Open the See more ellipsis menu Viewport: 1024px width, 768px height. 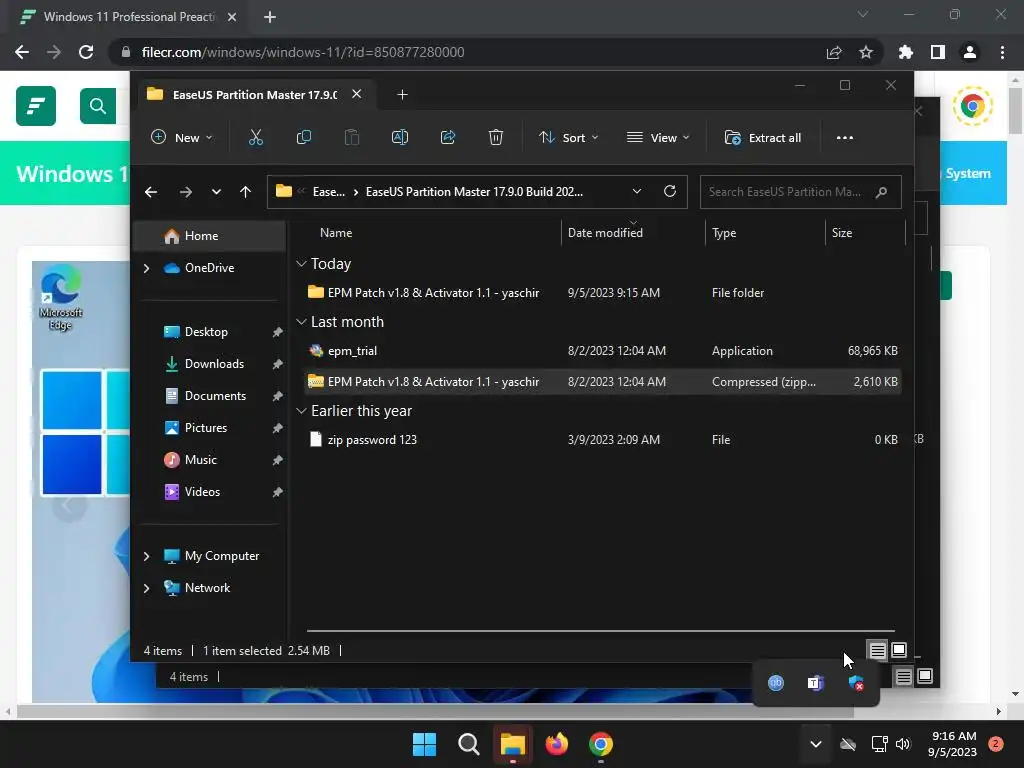pyautogui.click(x=844, y=137)
